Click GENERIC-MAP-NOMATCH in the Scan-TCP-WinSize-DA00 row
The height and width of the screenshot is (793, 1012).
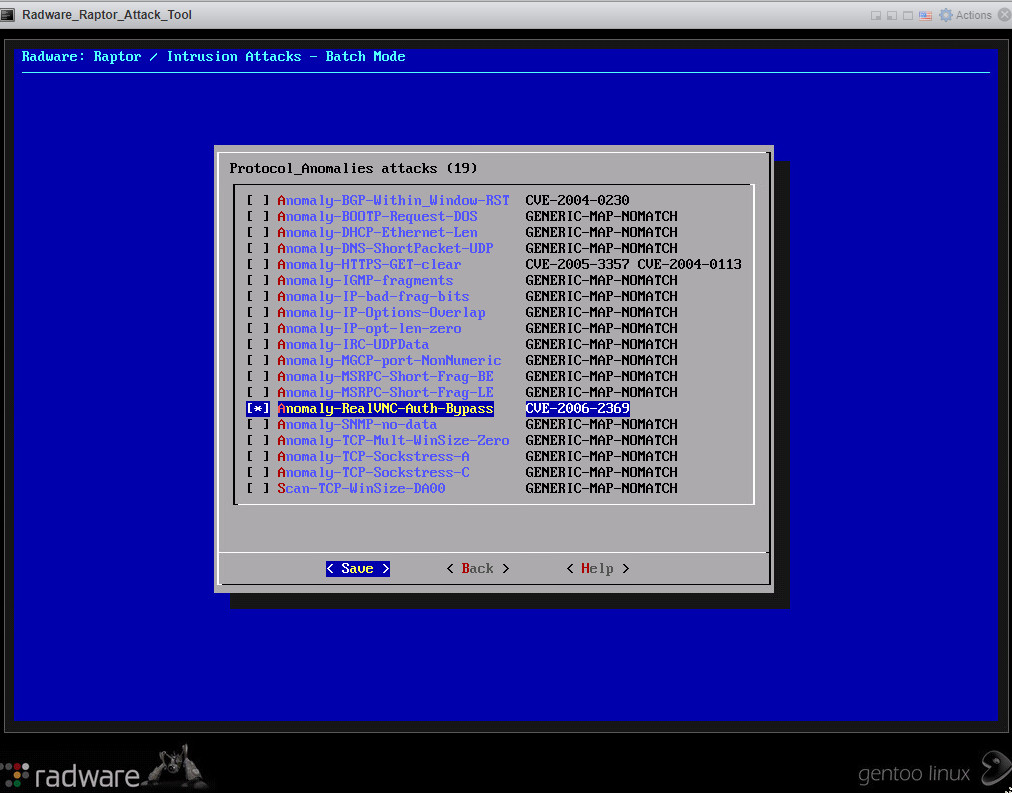(x=602, y=488)
